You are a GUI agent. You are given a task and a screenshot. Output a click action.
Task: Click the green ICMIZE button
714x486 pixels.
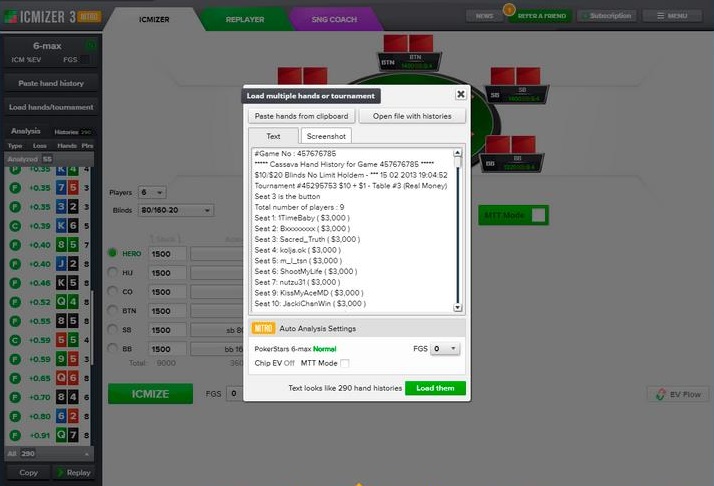point(150,394)
